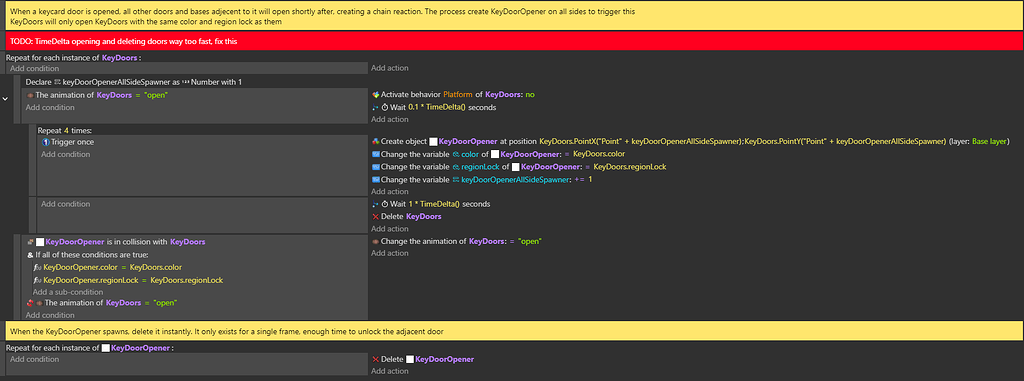Click the PointX/PointY position expression in Create object
This screenshot has height=381, width=1024.
(743, 142)
